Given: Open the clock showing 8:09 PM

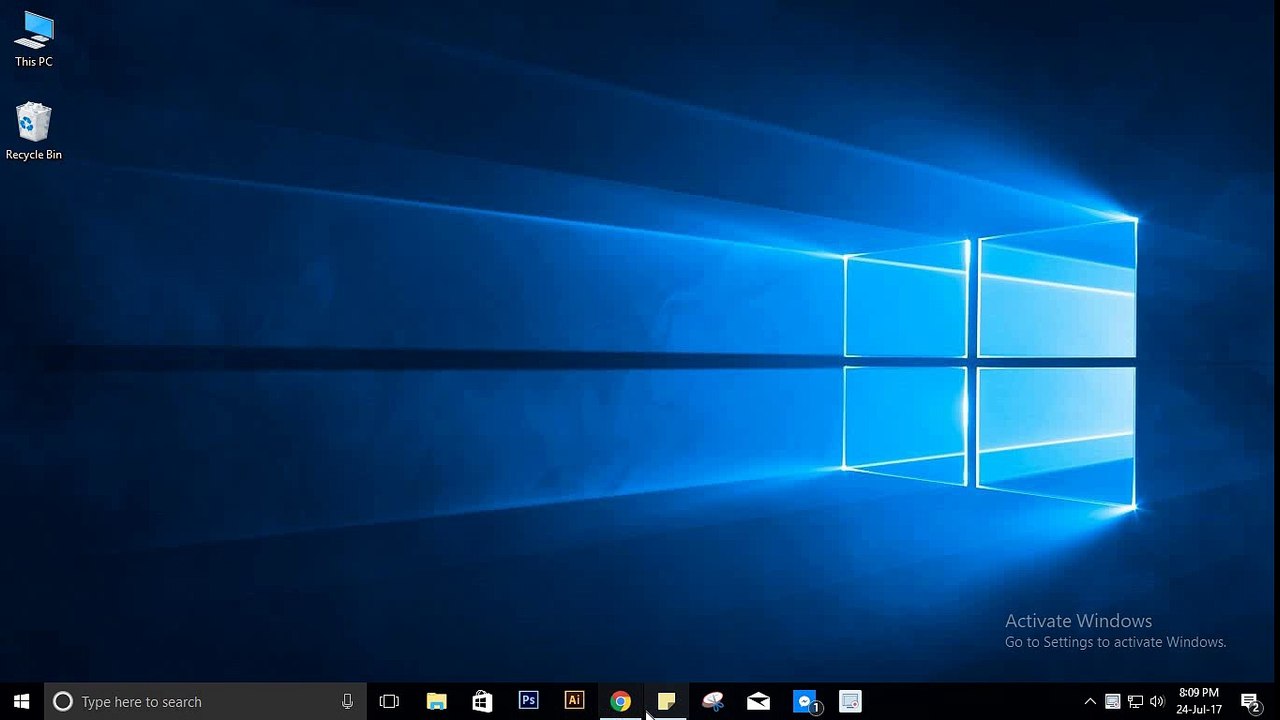Looking at the screenshot, I should 1199,702.
